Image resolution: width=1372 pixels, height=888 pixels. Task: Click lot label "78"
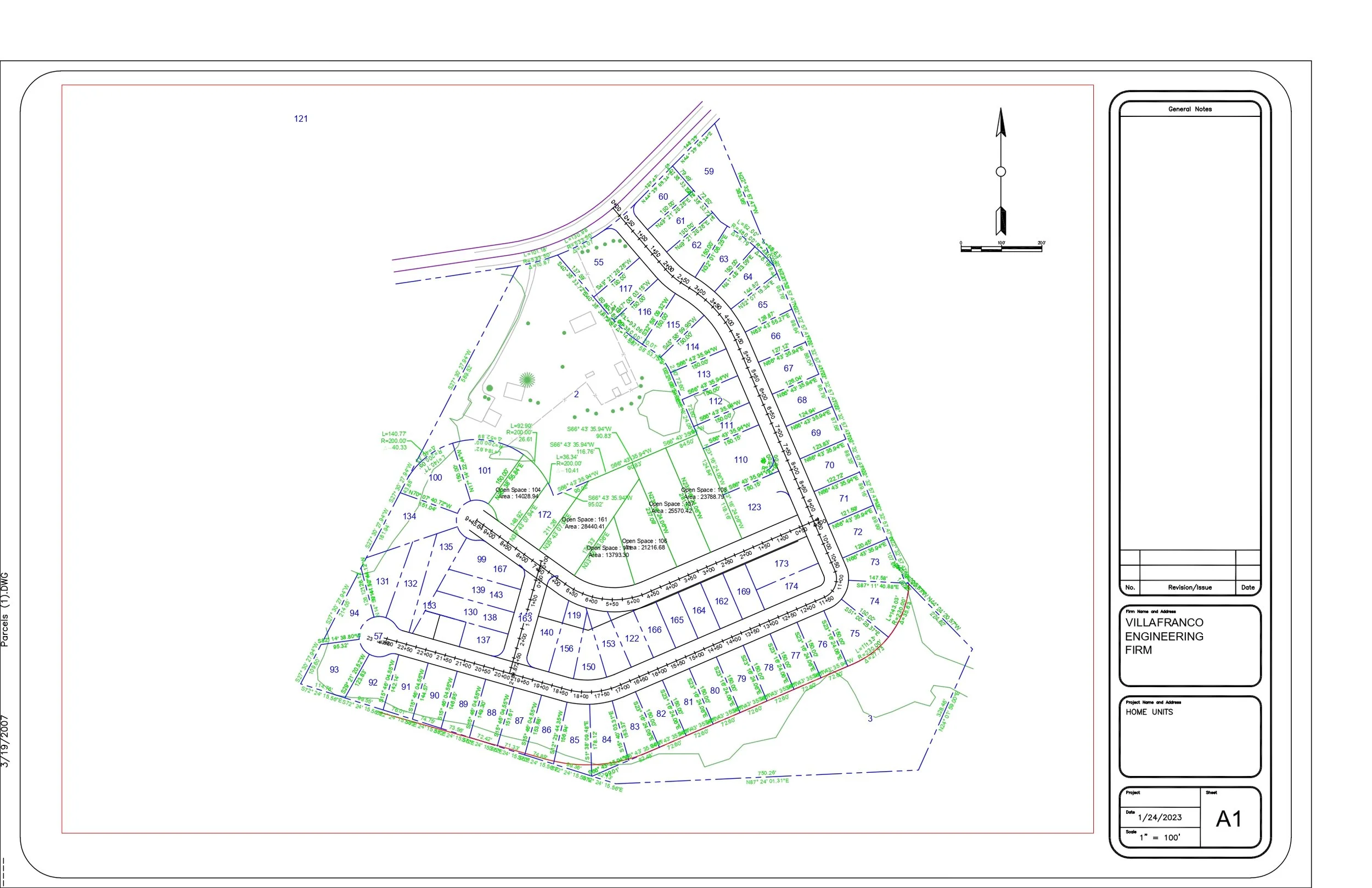coord(768,667)
